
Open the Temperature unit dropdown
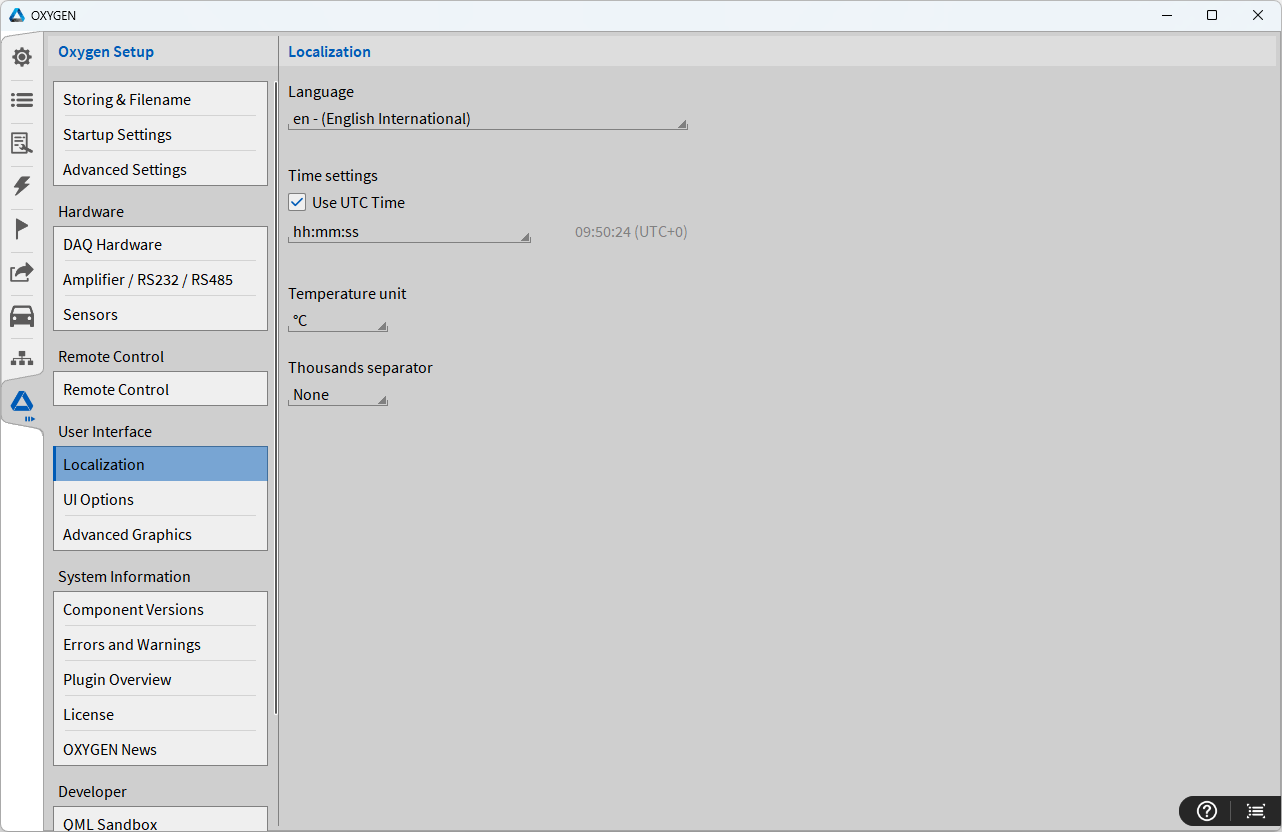point(337,322)
